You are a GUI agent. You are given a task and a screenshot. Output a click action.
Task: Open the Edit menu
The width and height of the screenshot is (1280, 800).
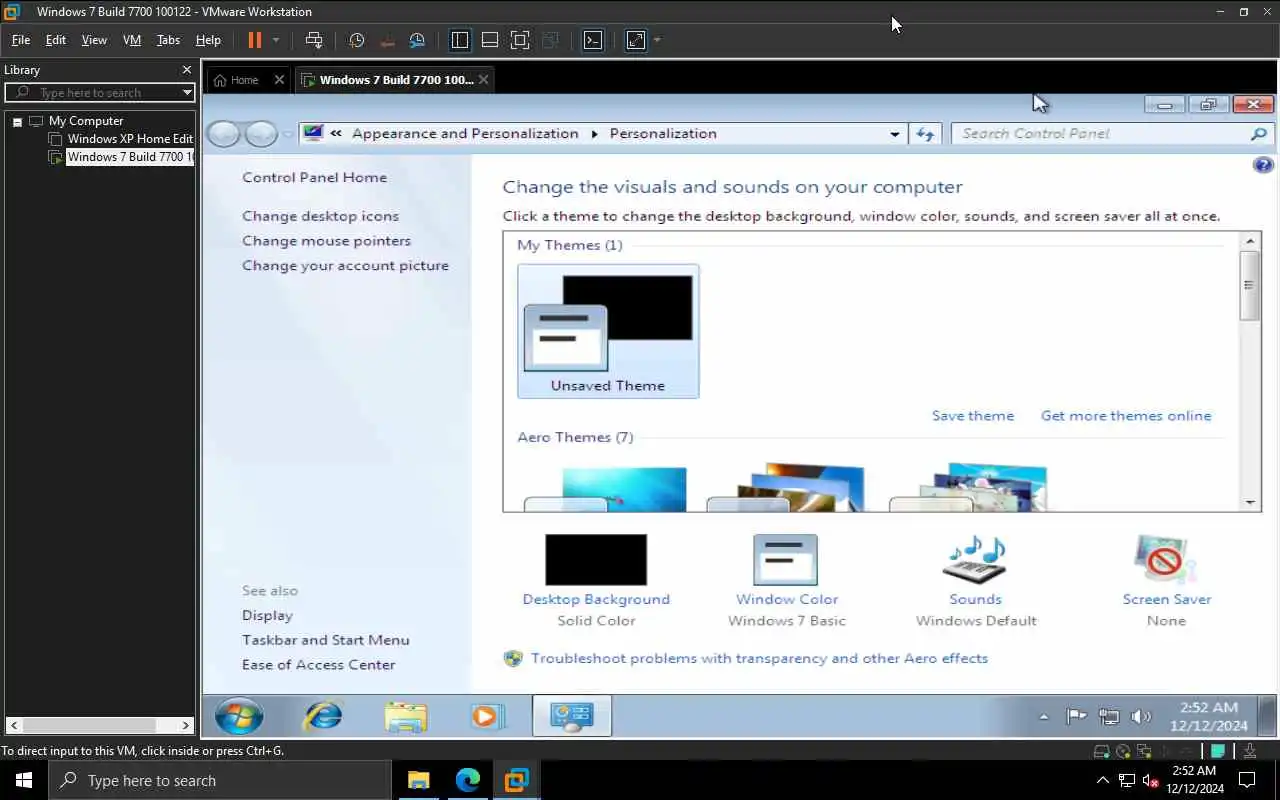(x=56, y=40)
